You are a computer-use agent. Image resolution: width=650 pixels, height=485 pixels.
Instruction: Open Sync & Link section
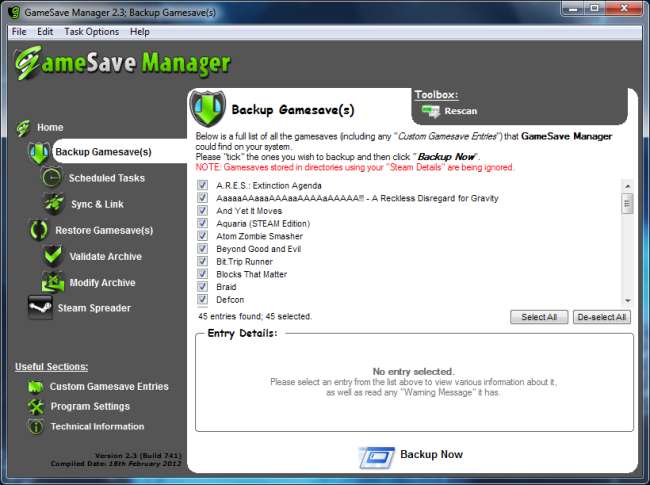coord(97,204)
